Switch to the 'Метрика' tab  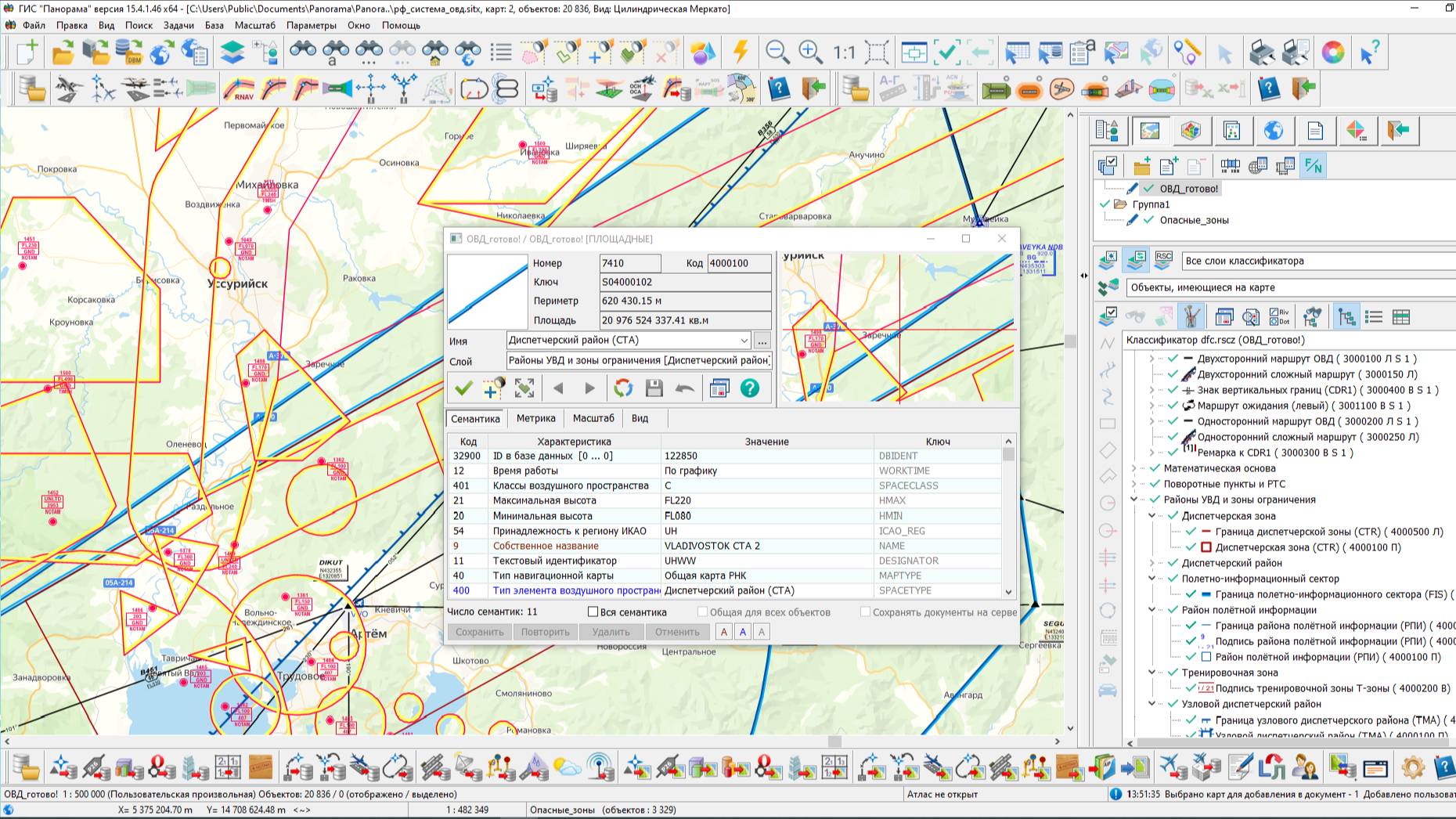click(x=535, y=418)
